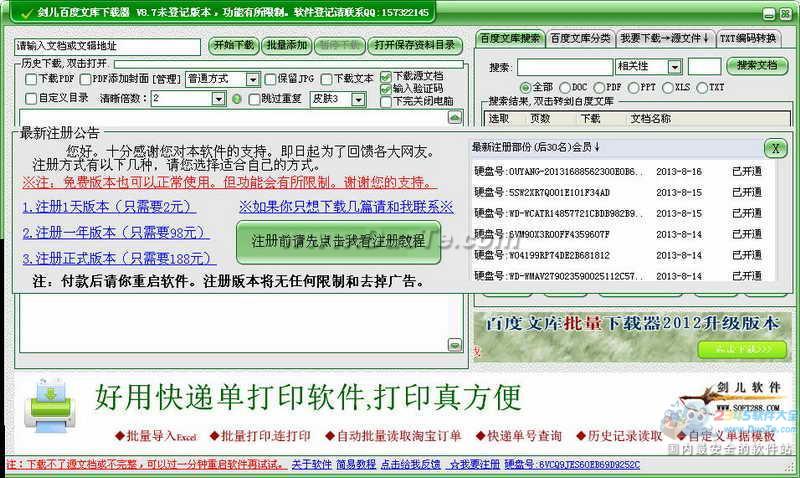Screen dimensions: 800x478
Task: Click the 硬盘号 link in the status bar
Action: coord(572,465)
